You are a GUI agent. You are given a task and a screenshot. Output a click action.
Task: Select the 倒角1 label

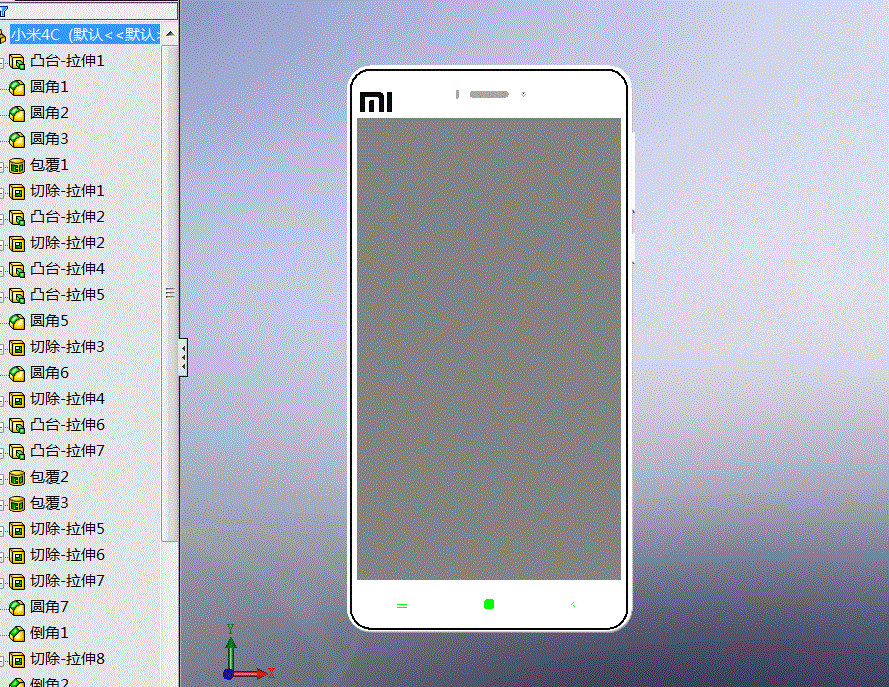pyautogui.click(x=49, y=633)
